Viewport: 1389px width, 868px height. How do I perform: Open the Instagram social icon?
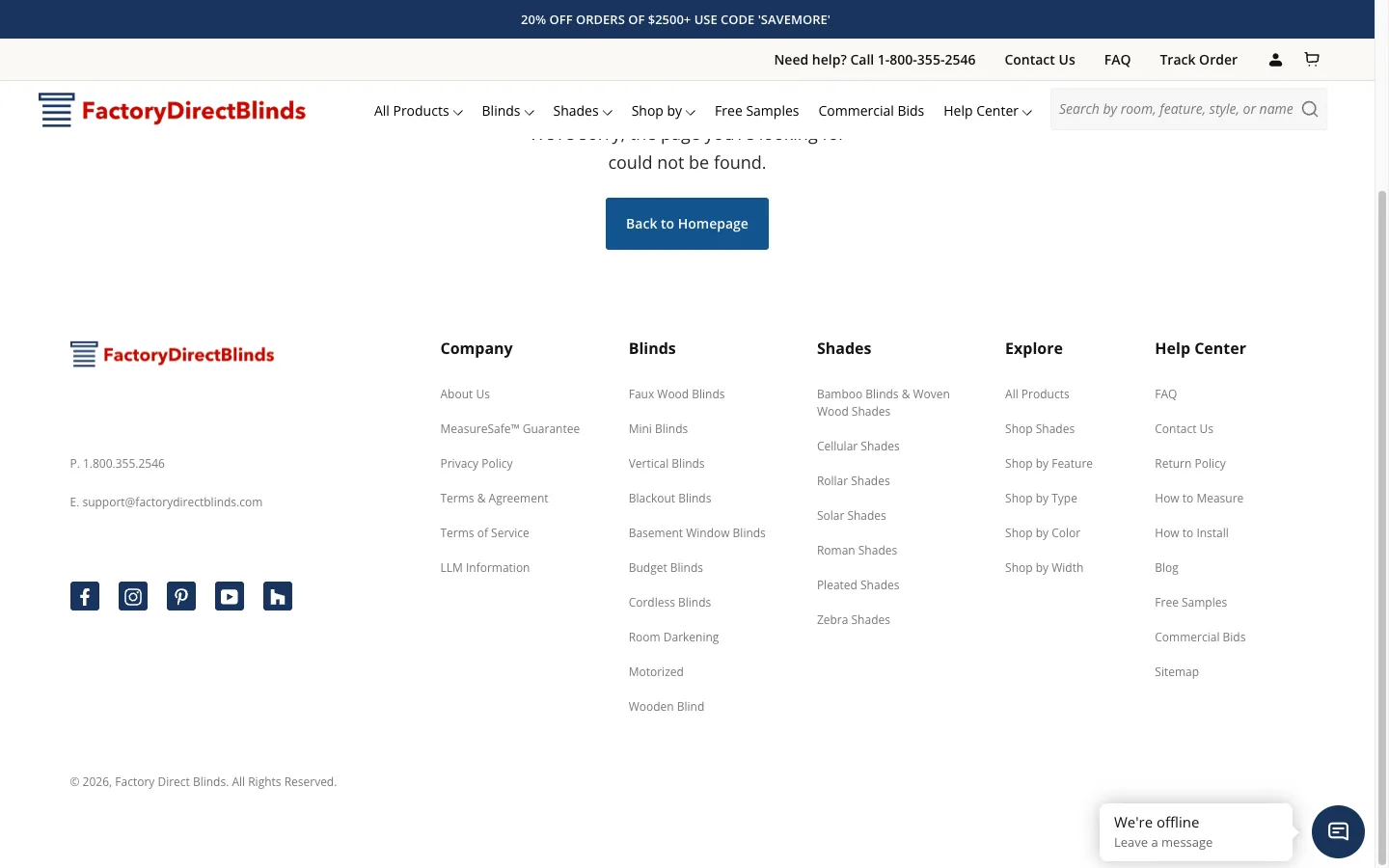[x=133, y=596]
